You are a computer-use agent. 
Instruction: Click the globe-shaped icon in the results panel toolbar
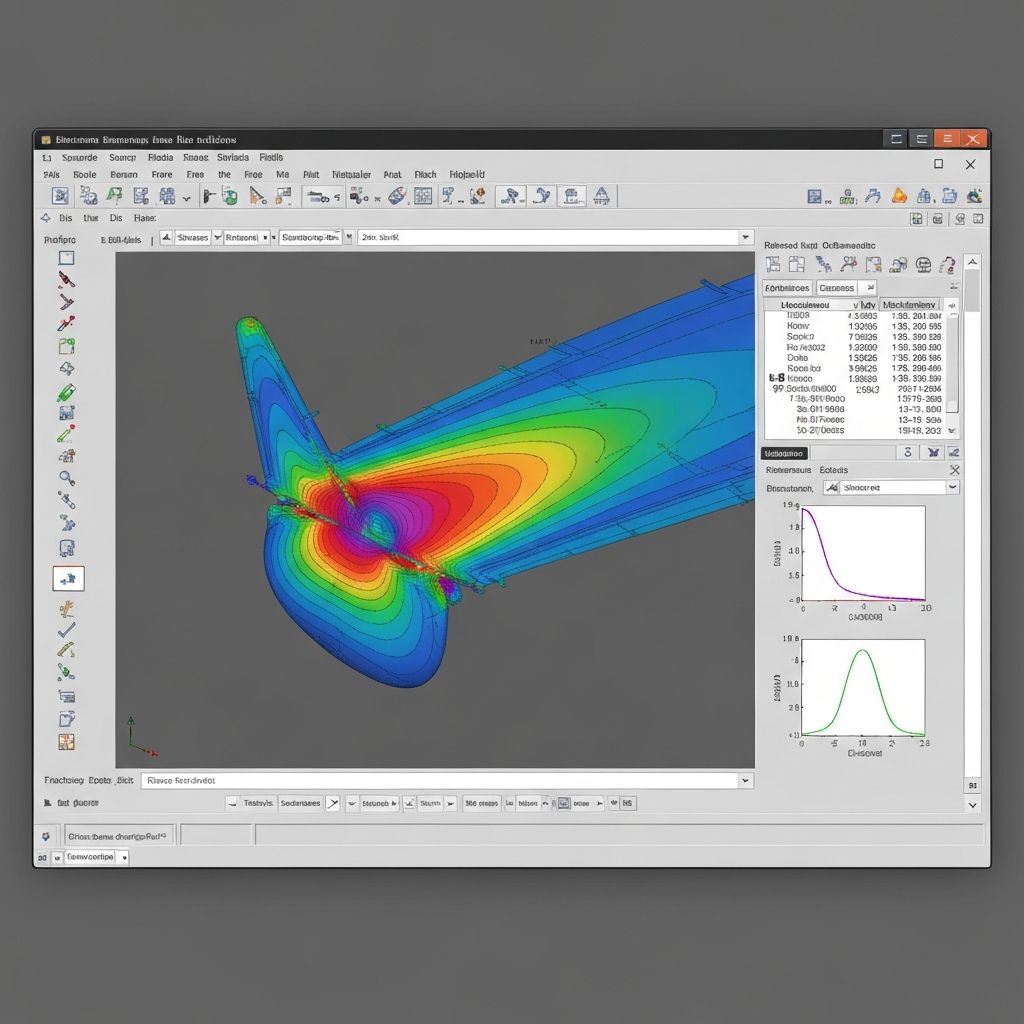click(922, 263)
